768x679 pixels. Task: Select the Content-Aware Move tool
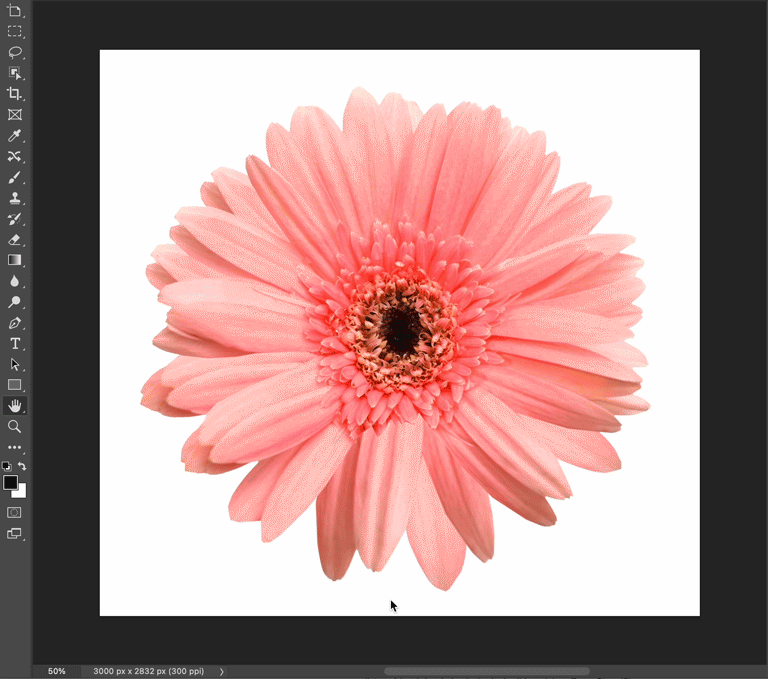coord(15,156)
